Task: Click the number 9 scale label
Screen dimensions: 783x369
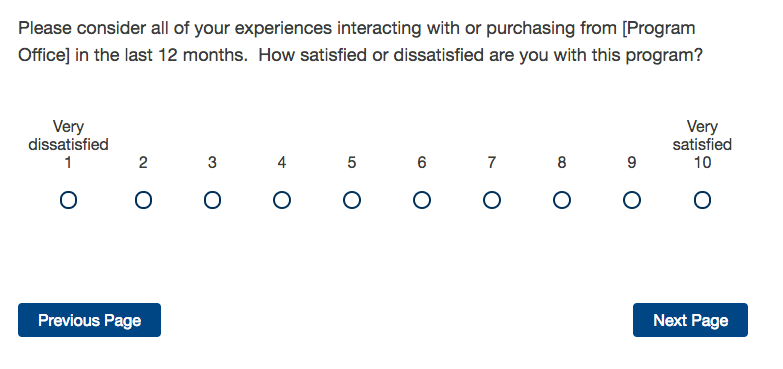Action: coord(632,163)
